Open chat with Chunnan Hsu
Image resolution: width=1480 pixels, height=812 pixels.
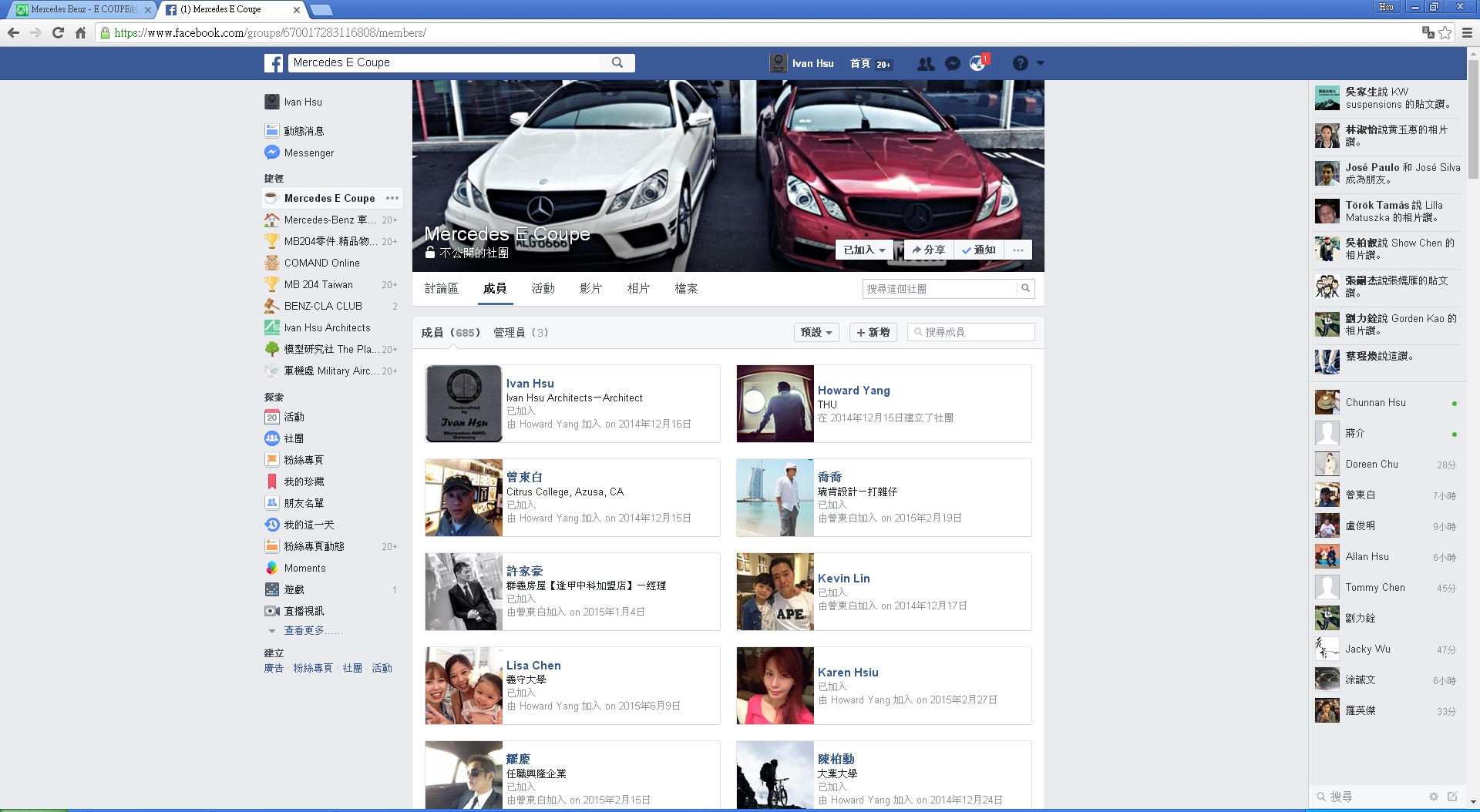tap(1387, 402)
